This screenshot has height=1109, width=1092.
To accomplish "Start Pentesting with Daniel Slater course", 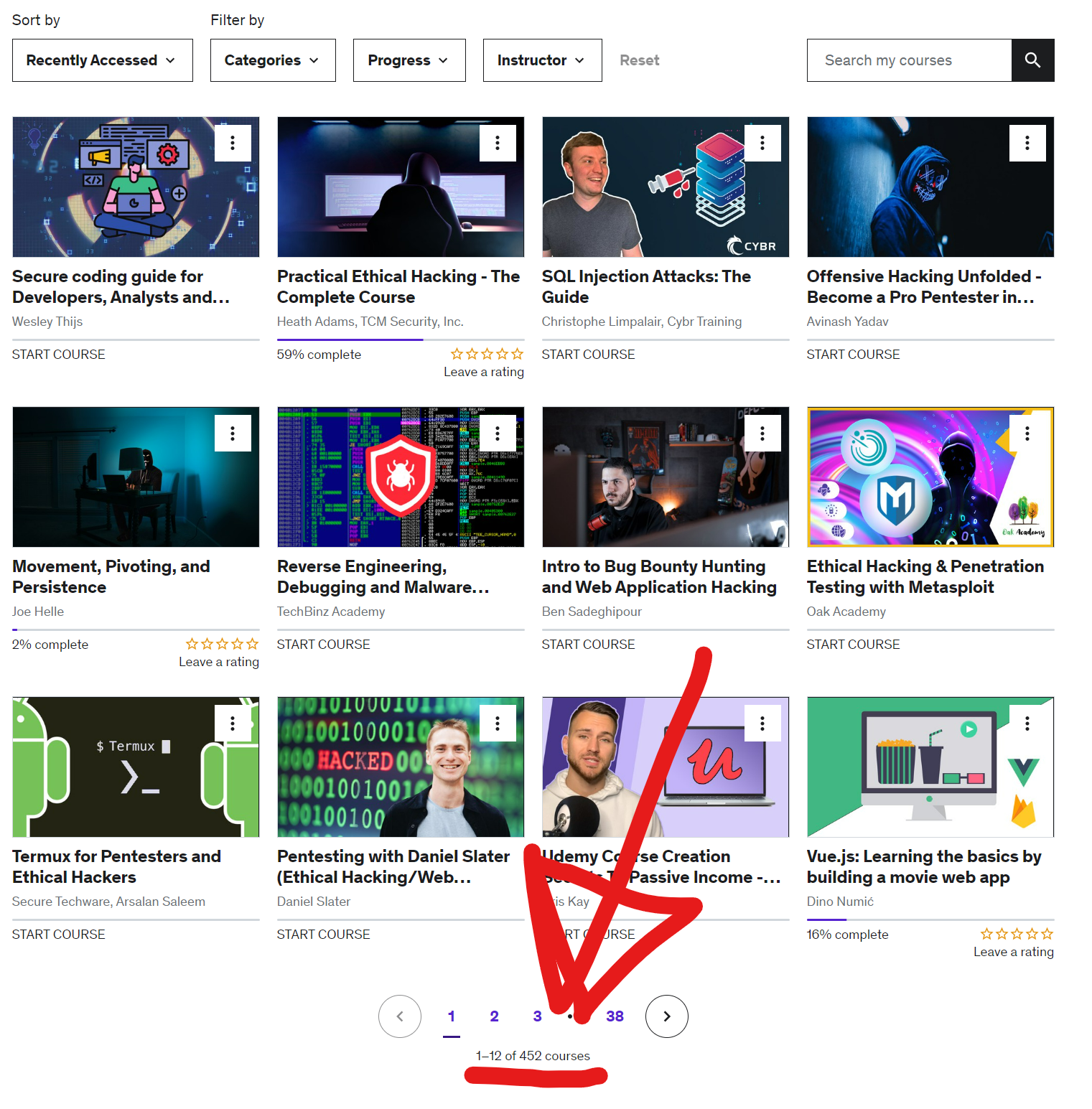I will 323,934.
